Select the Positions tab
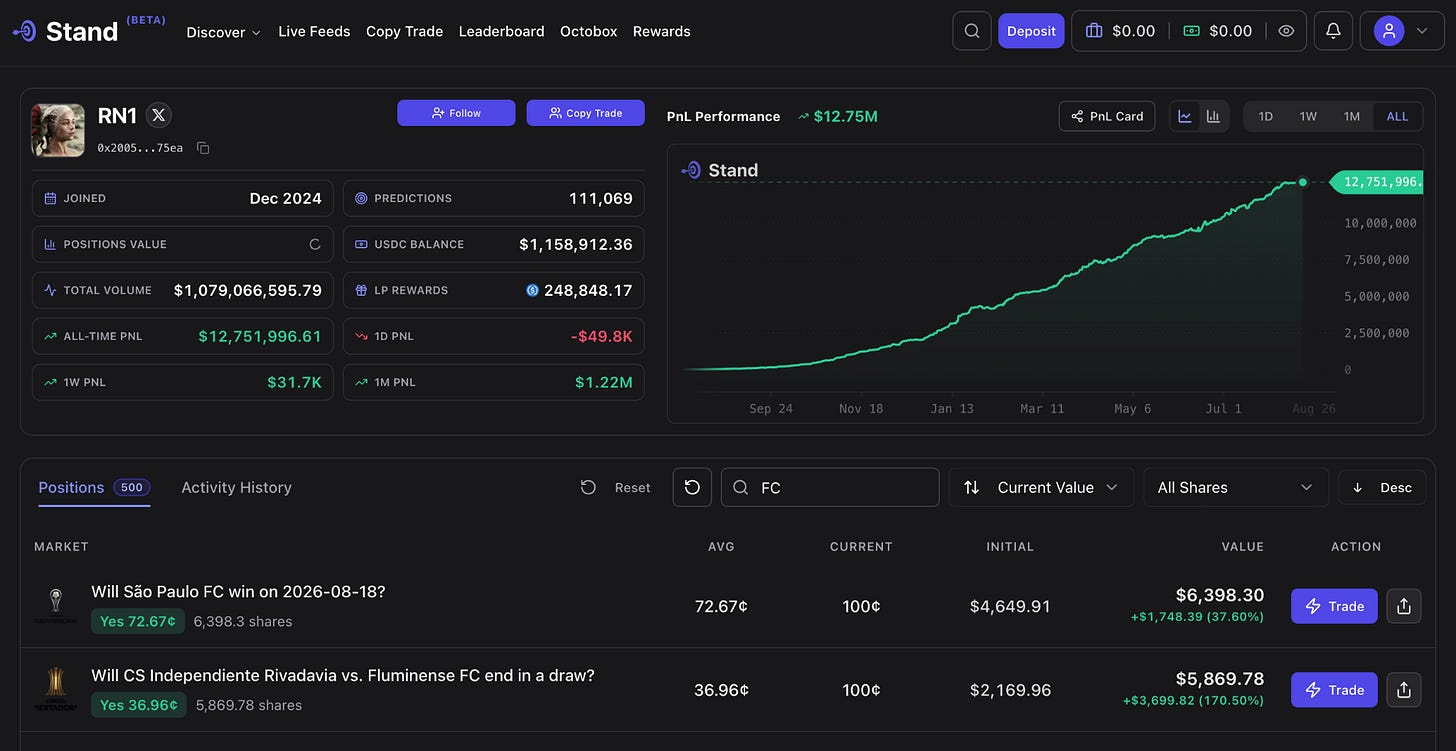The width and height of the screenshot is (1456, 751). [94, 487]
